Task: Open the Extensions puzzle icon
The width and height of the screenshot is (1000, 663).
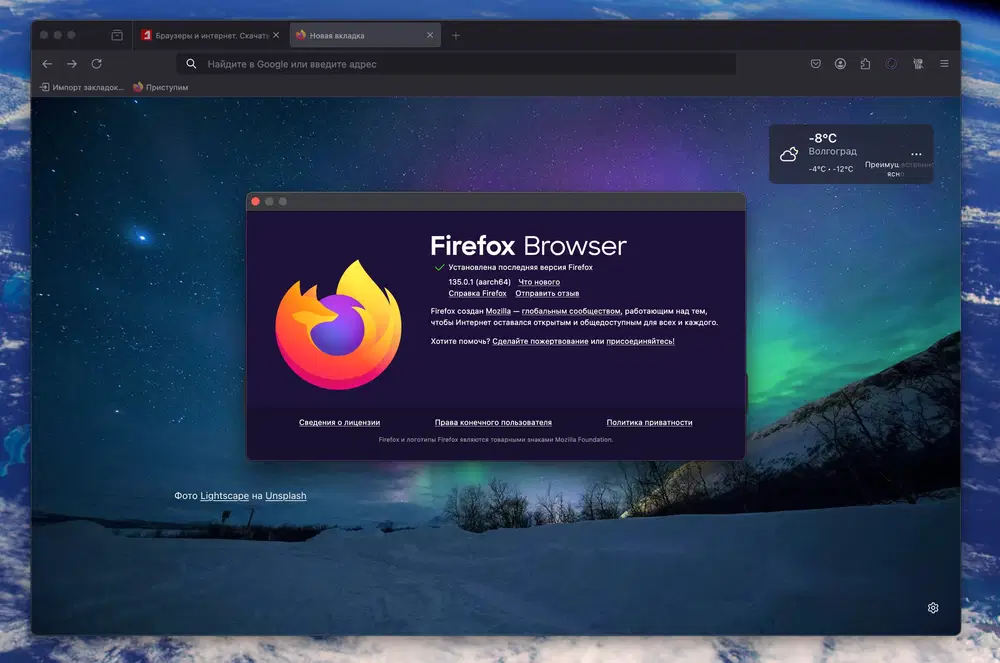Action: (x=865, y=64)
